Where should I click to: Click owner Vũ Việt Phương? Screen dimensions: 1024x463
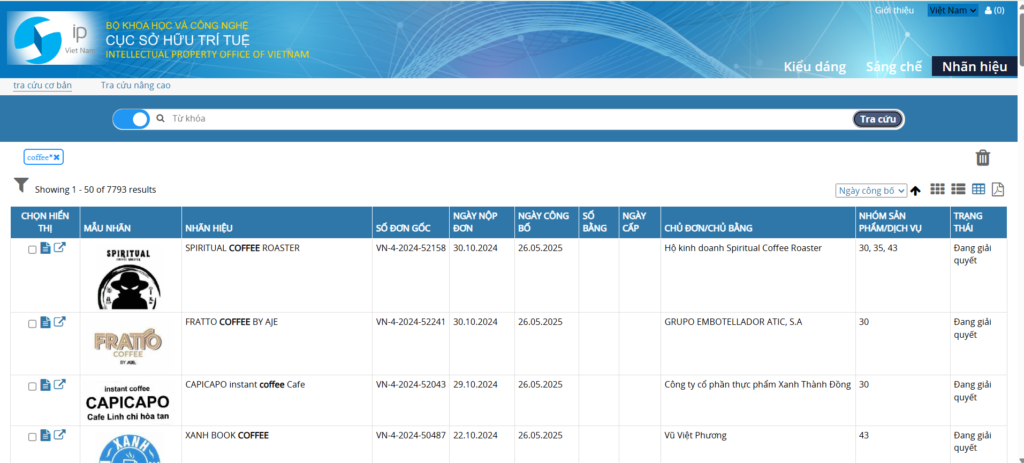(695, 436)
